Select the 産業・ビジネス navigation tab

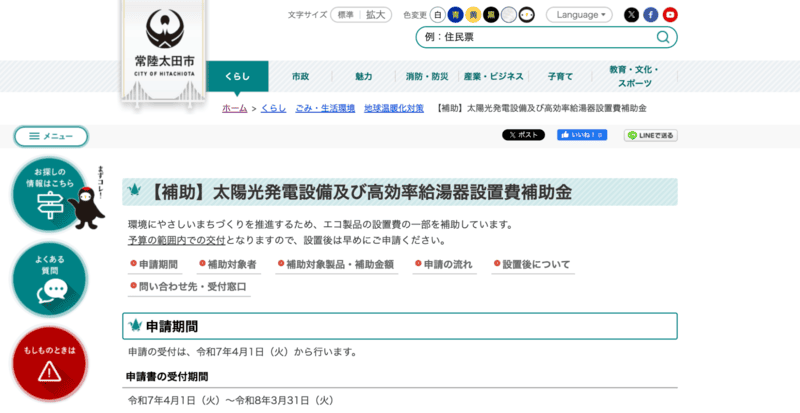(x=493, y=77)
